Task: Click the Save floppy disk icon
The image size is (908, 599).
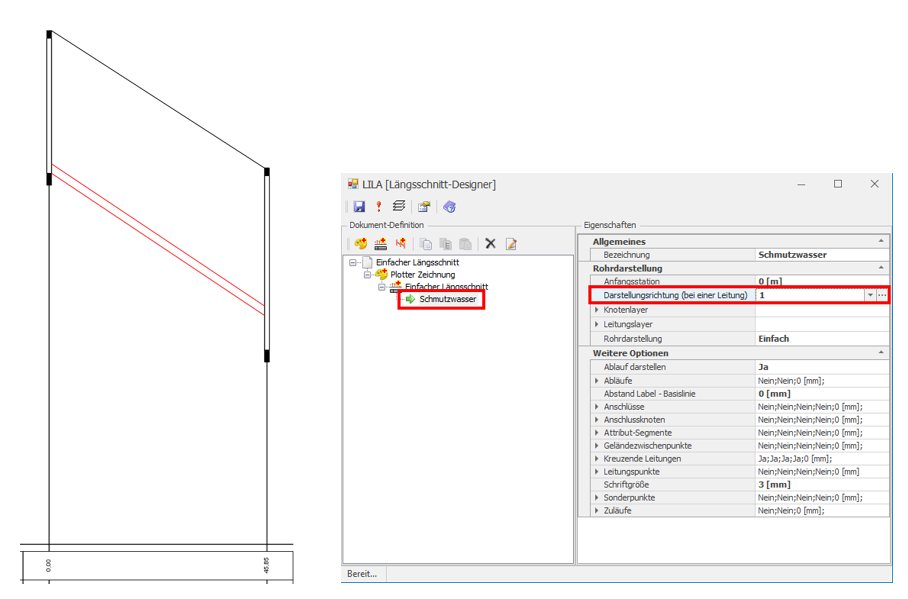Action: coord(359,207)
